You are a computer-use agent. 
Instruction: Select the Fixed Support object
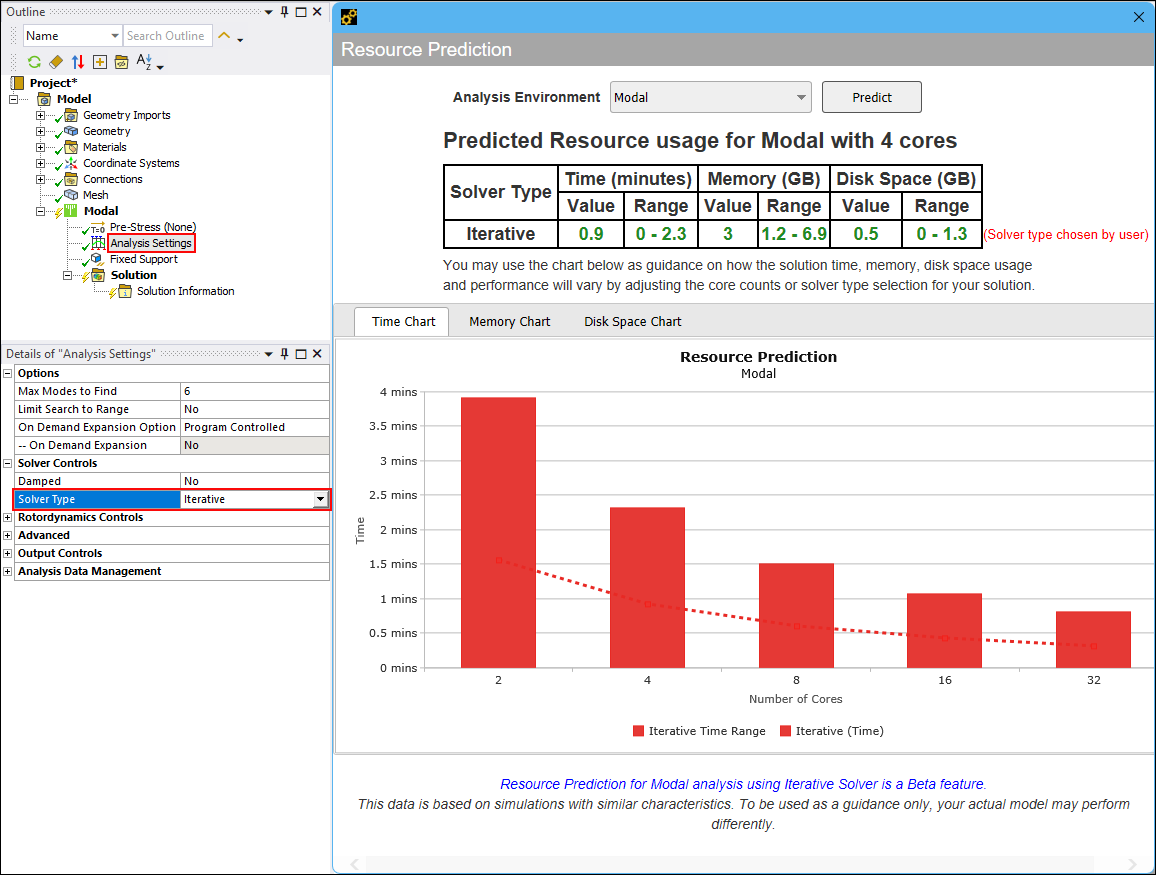click(x=144, y=259)
